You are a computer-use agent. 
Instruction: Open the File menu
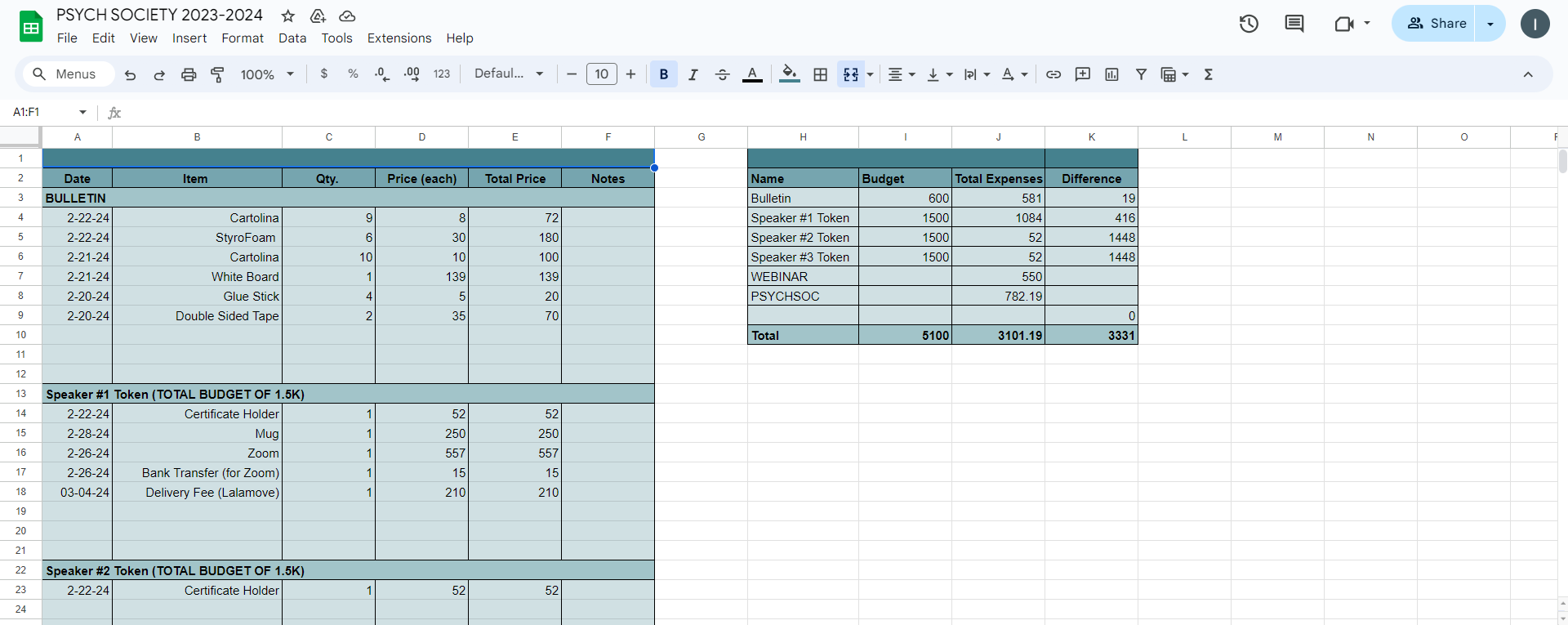coord(67,38)
